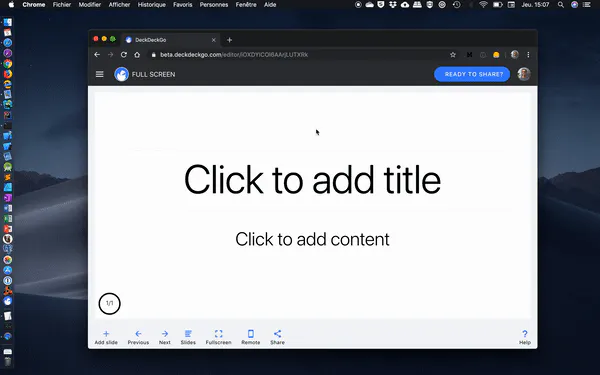The width and height of the screenshot is (600, 375).
Task: Click the padlock site info icon
Action: point(153,55)
